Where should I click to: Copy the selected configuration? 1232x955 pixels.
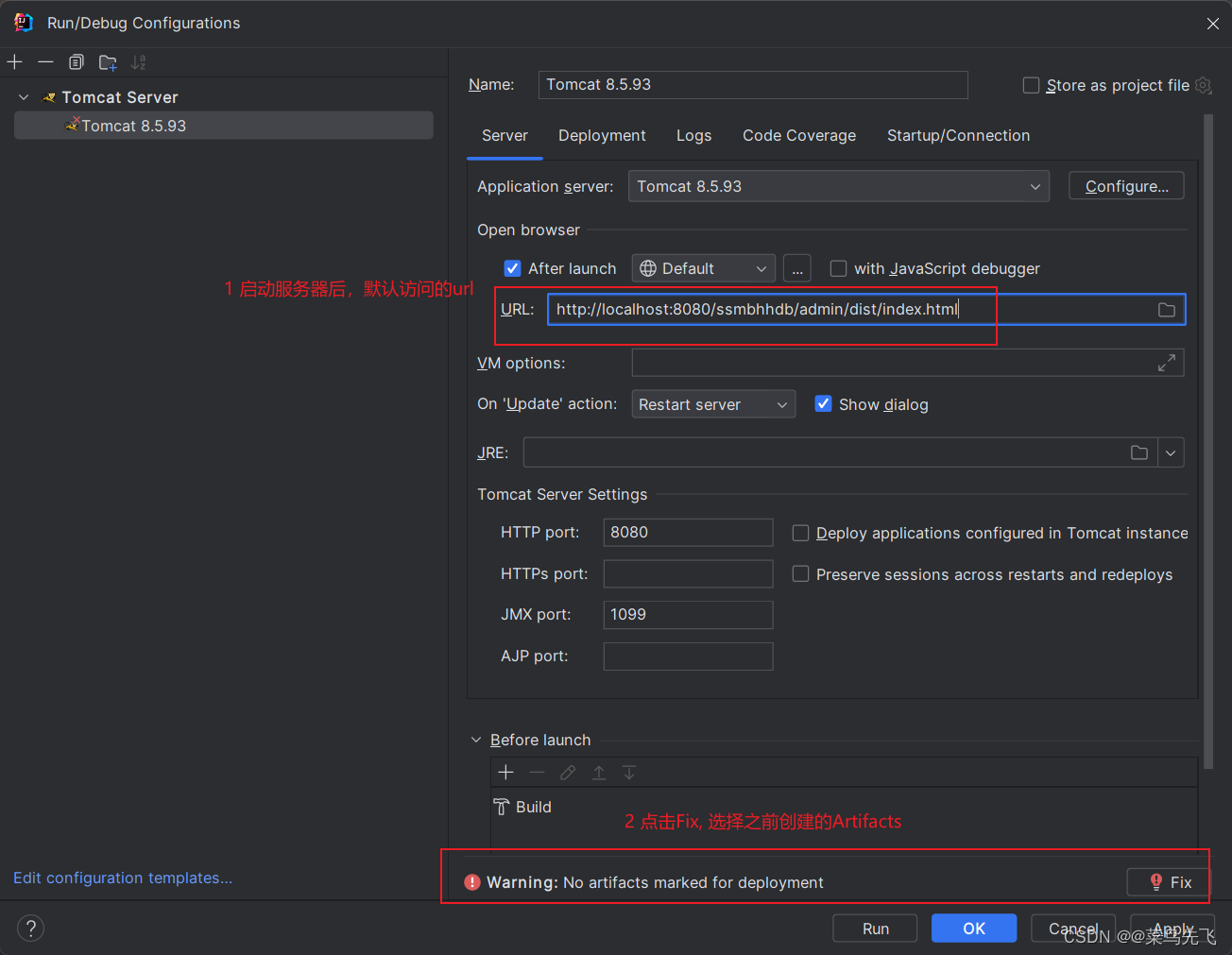[77, 62]
